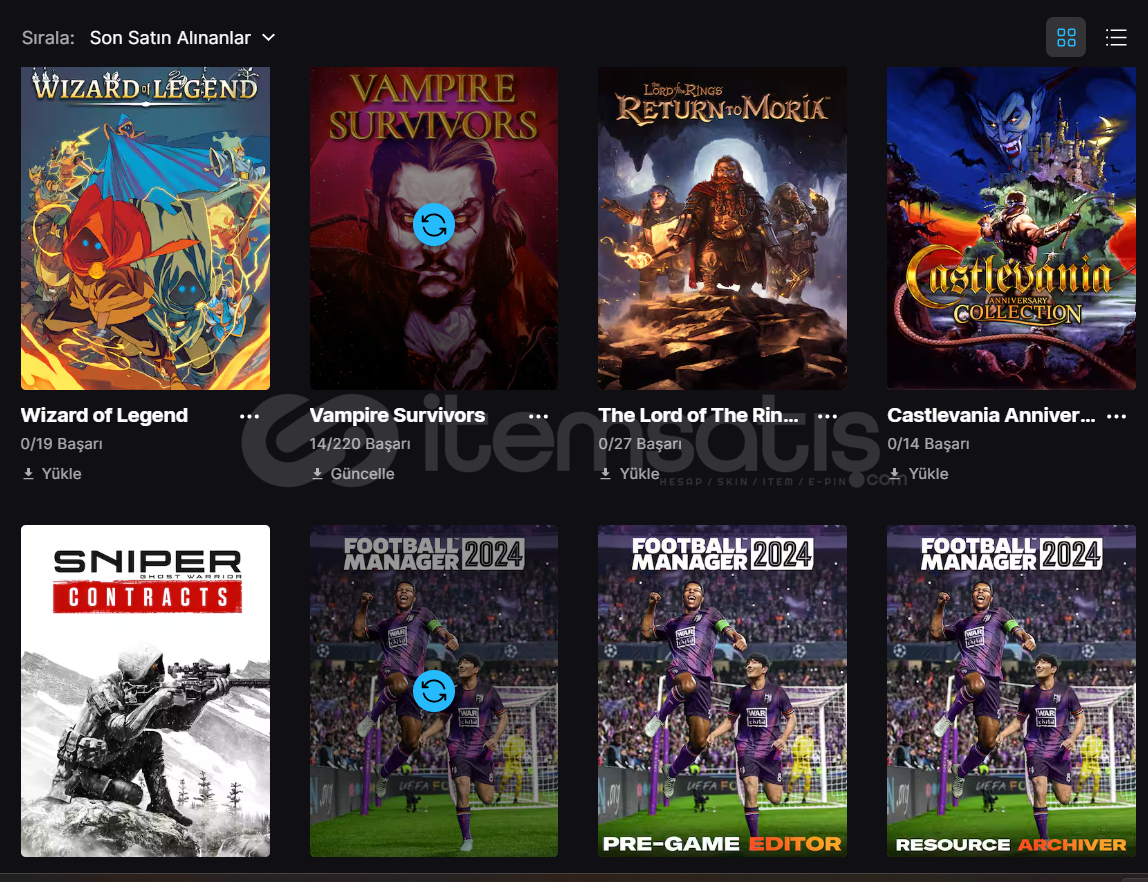
Task: Open the Sniper Contracts cover
Action: click(145, 690)
